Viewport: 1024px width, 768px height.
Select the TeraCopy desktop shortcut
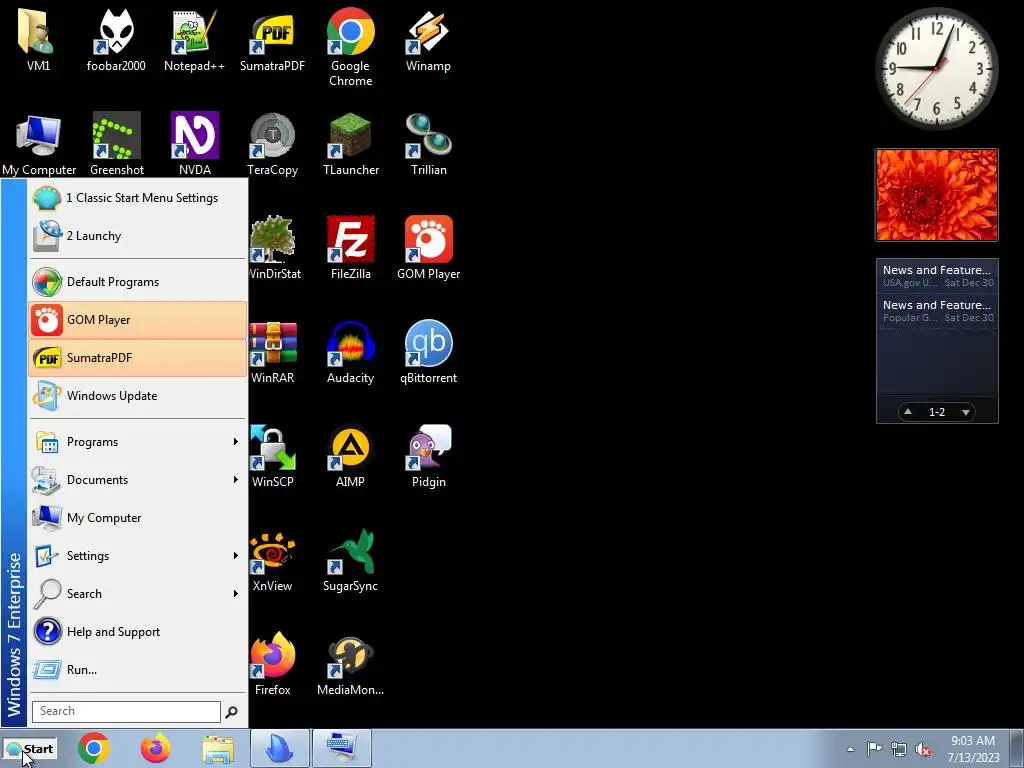tap(272, 144)
